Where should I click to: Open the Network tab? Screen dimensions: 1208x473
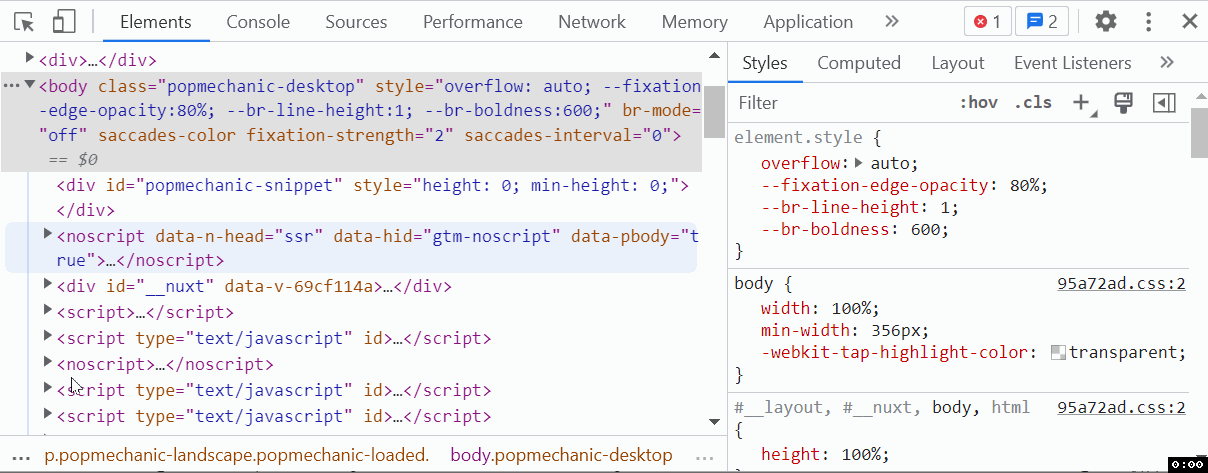[x=592, y=21]
